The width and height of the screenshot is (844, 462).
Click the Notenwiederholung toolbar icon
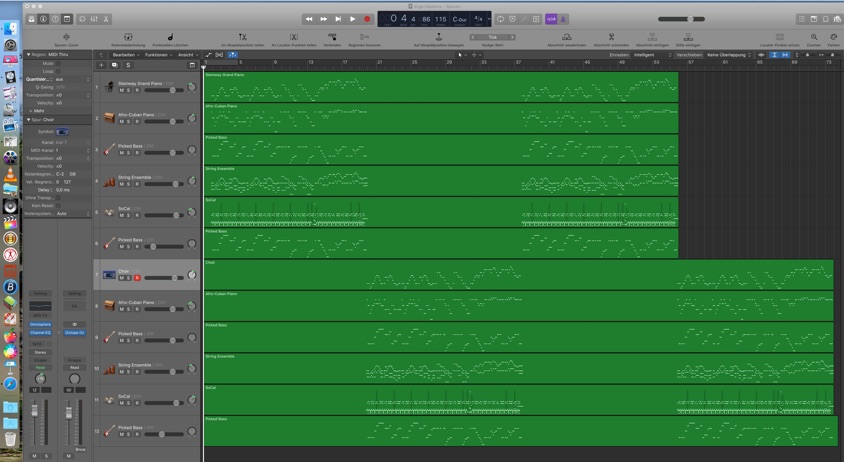coord(128,37)
